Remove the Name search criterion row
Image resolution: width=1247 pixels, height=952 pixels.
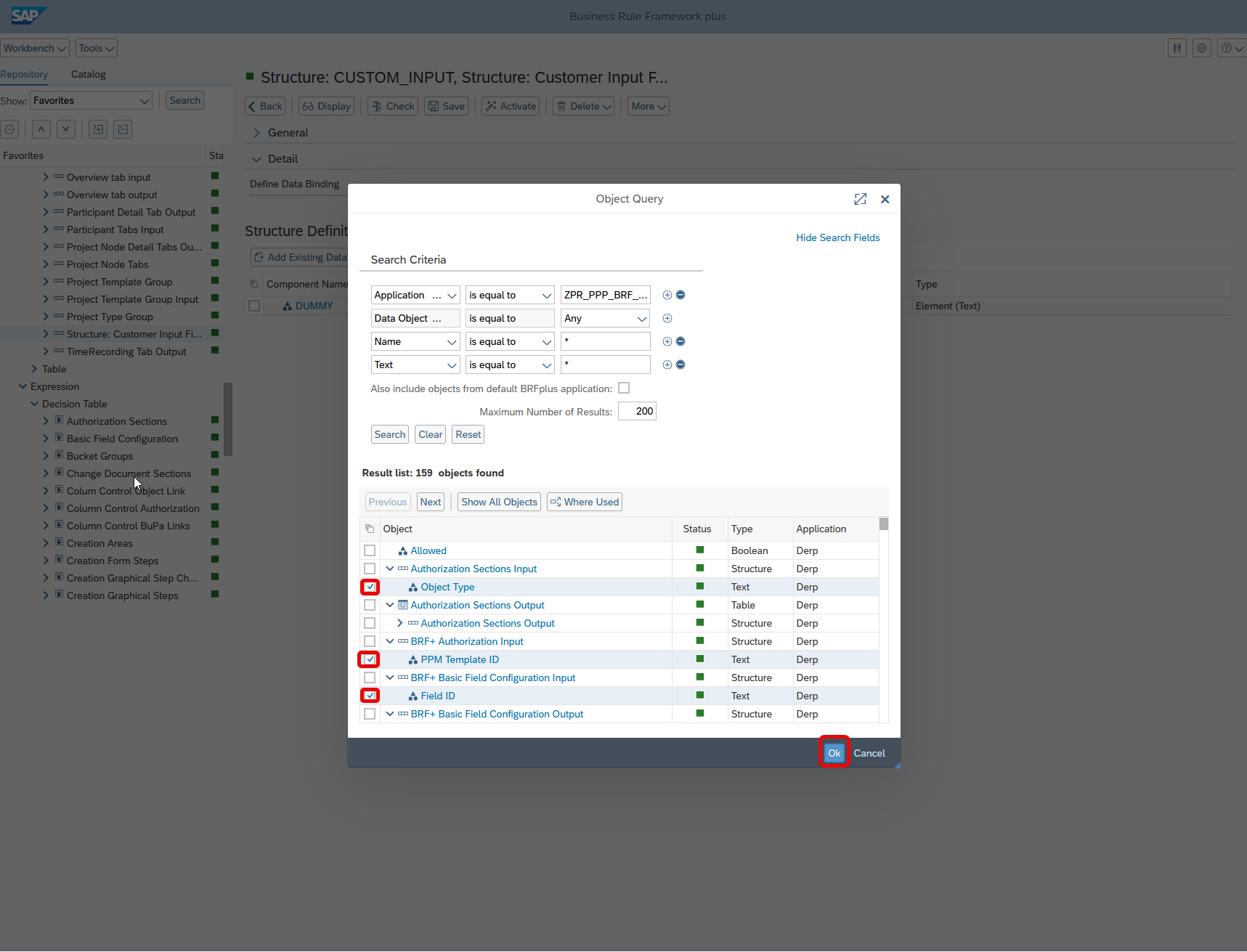[681, 341]
